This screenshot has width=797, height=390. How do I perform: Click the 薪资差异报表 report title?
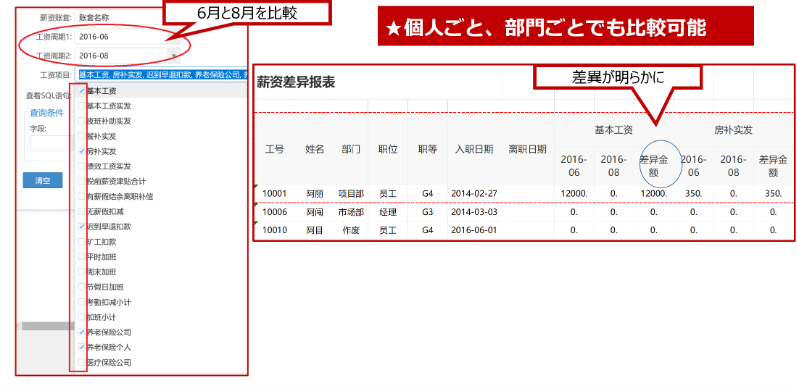[x=296, y=82]
